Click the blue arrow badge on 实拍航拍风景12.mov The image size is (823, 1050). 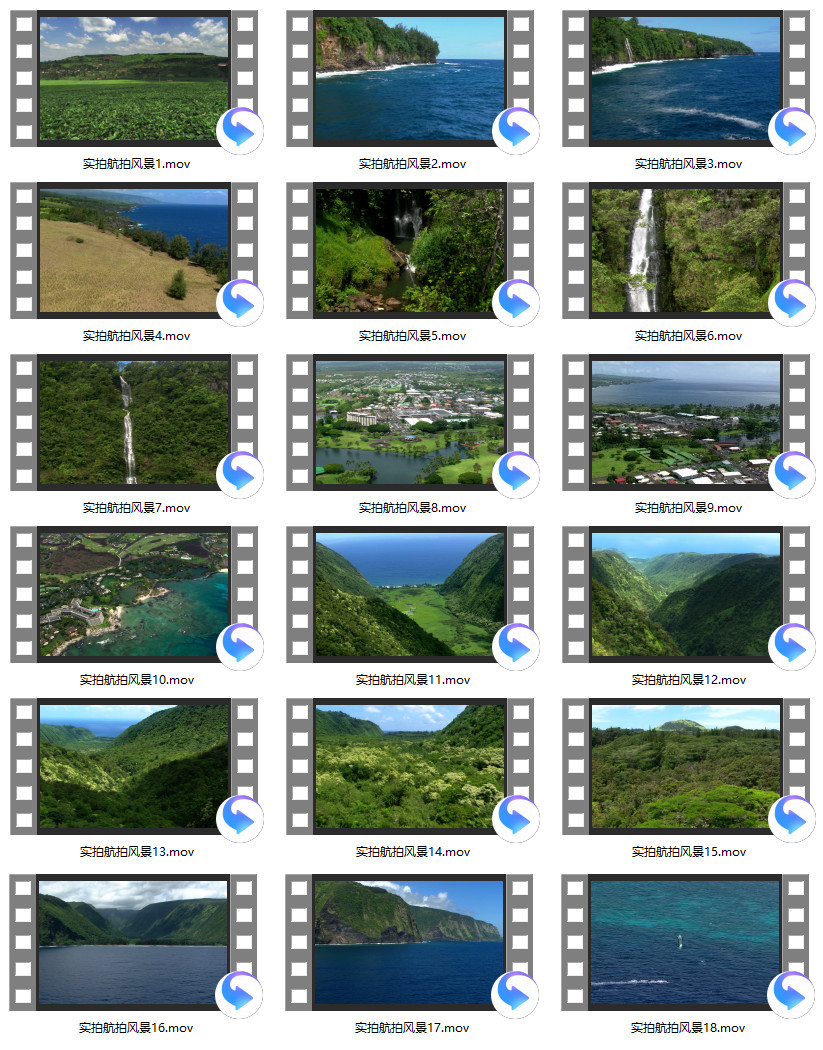pos(792,646)
